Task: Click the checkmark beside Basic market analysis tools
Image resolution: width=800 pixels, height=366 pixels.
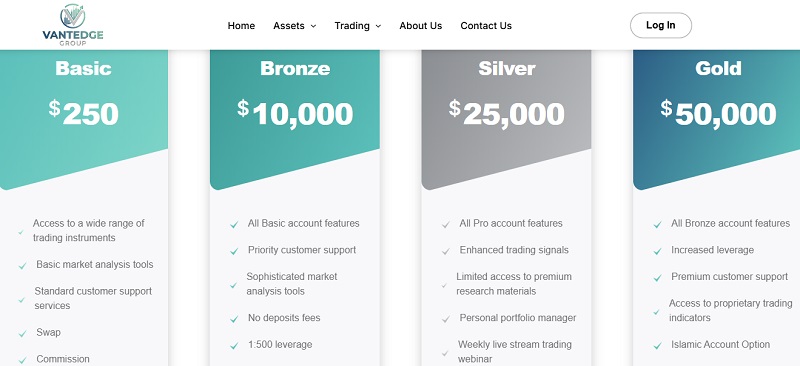Action: 22,266
